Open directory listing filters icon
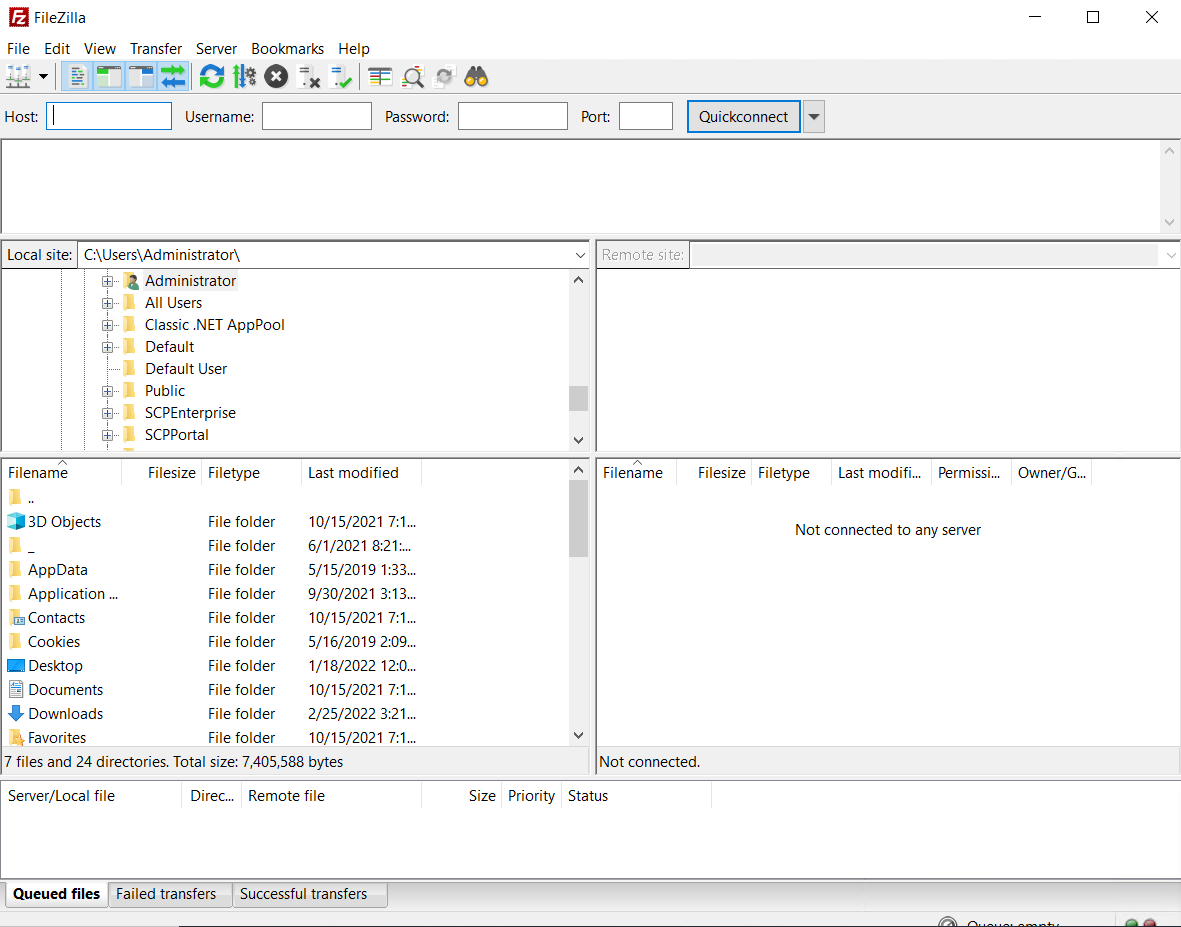 (380, 77)
